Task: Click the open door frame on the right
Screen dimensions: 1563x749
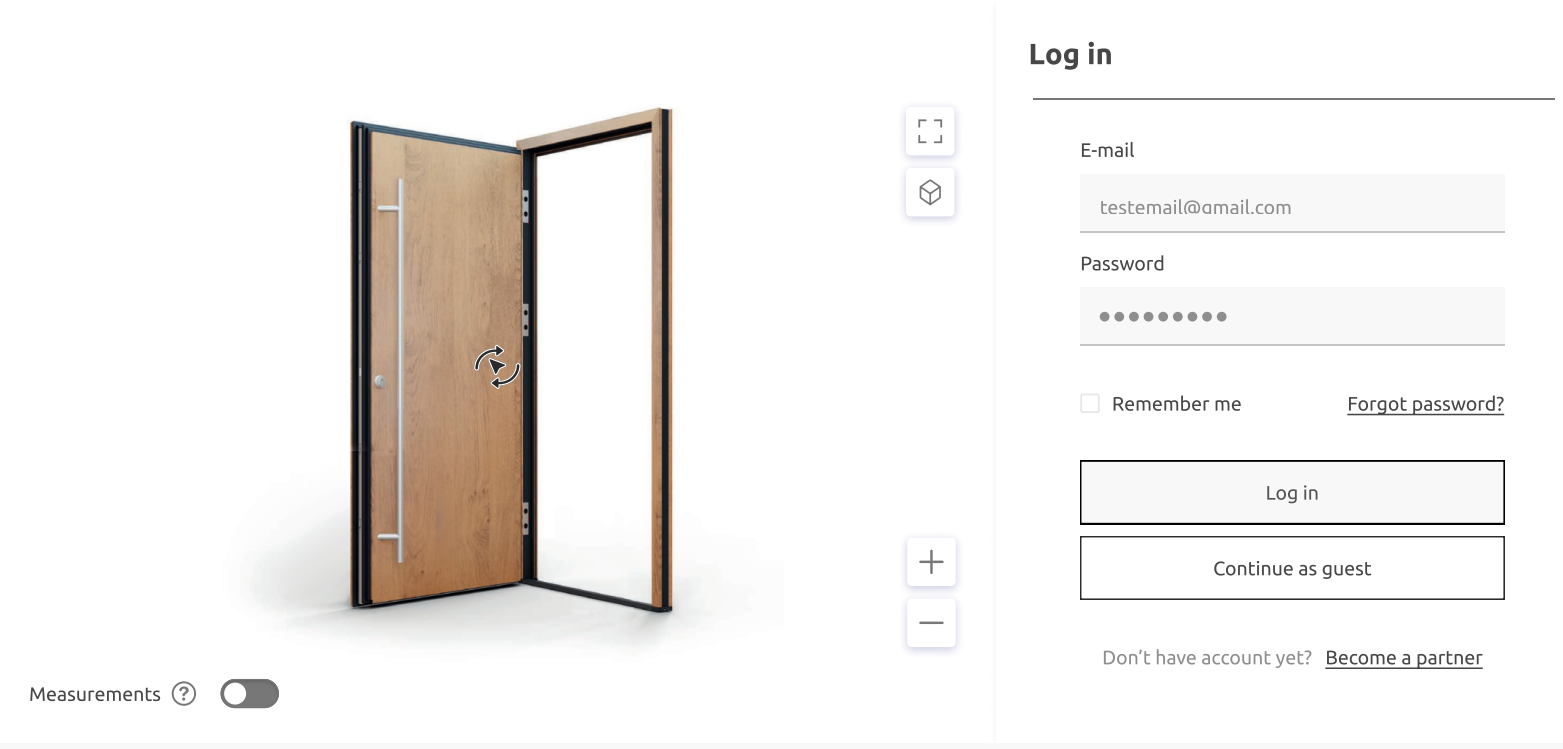Action: coord(597,360)
